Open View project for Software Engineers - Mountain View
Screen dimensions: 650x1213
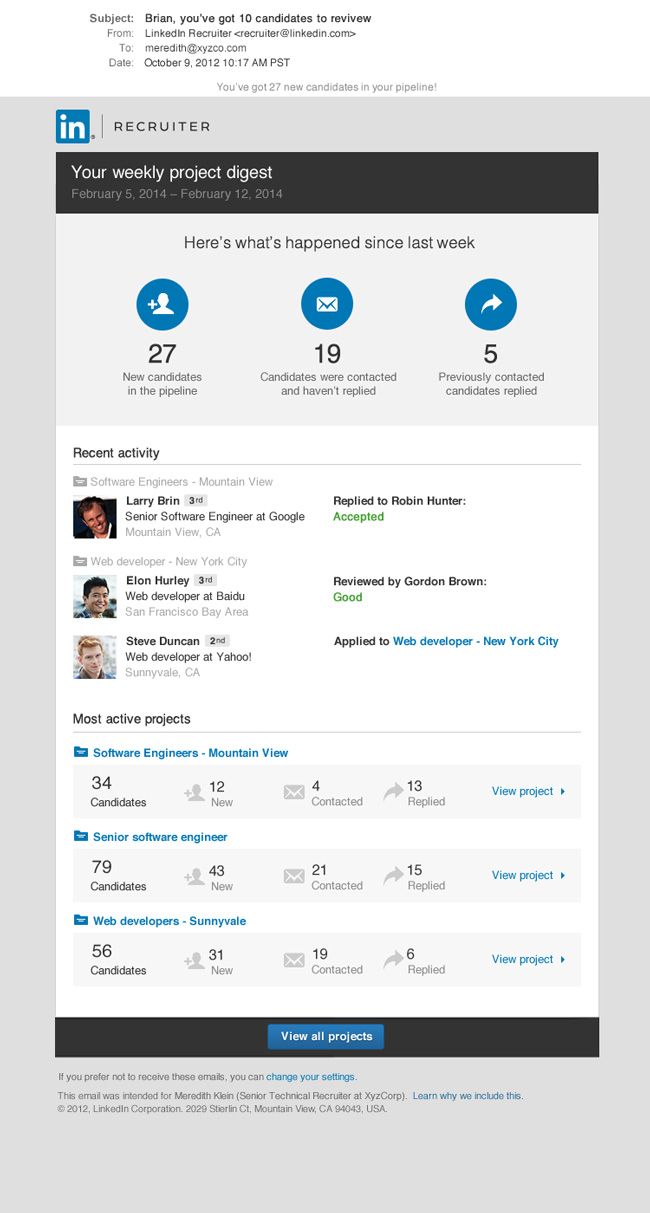528,791
